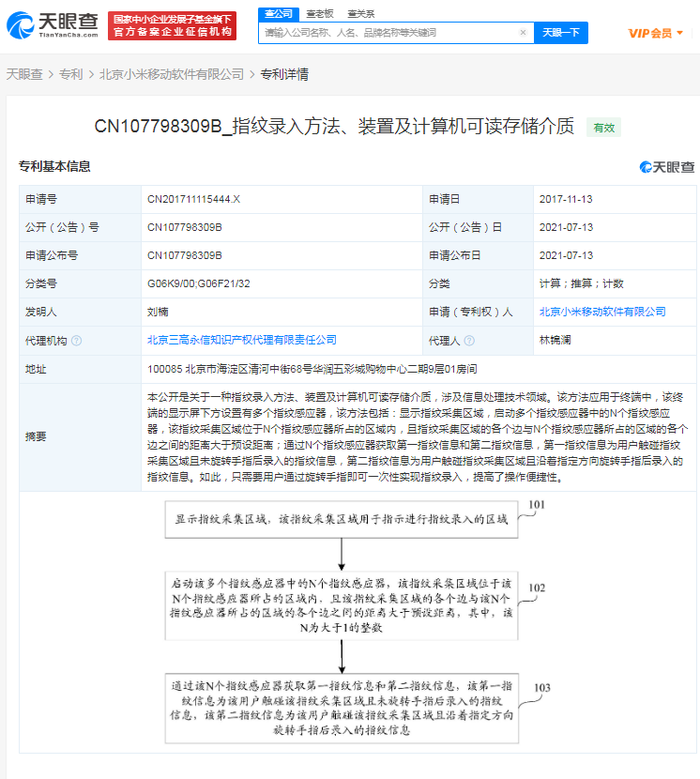The width and height of the screenshot is (700, 779).
Task: Go to 专利 in the breadcrumb
Action: tap(71, 75)
